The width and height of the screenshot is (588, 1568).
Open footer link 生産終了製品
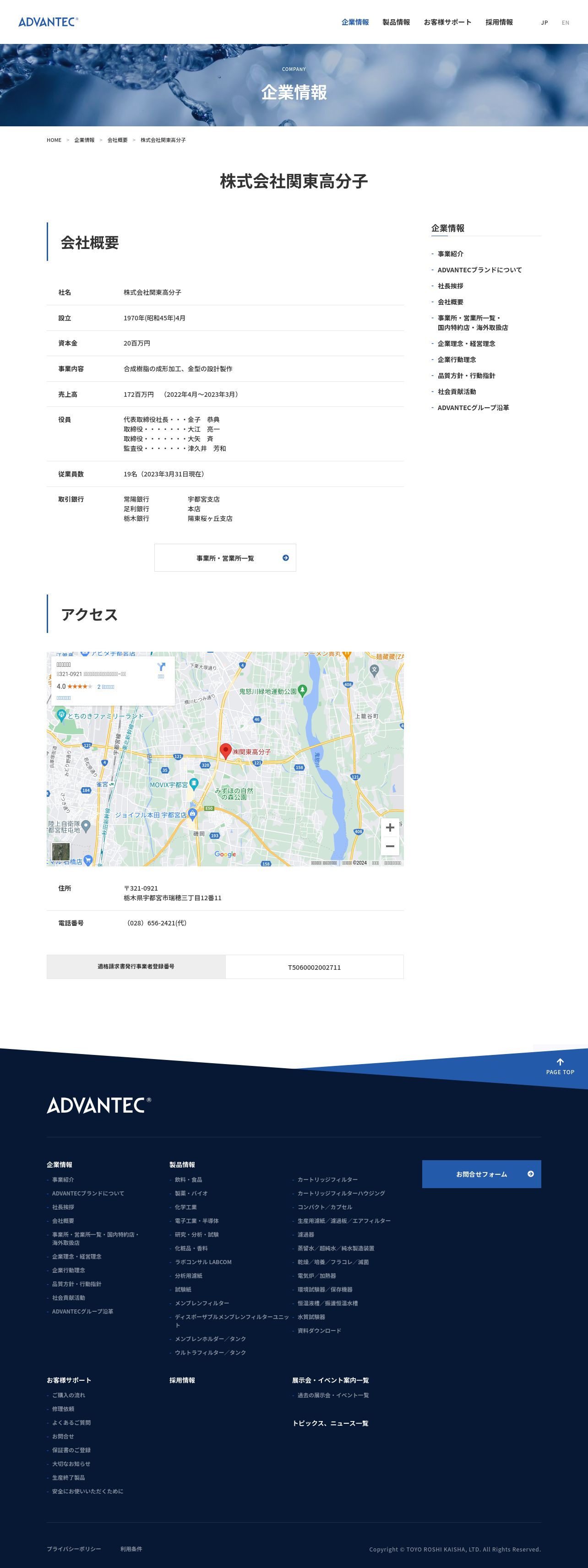69,1477
